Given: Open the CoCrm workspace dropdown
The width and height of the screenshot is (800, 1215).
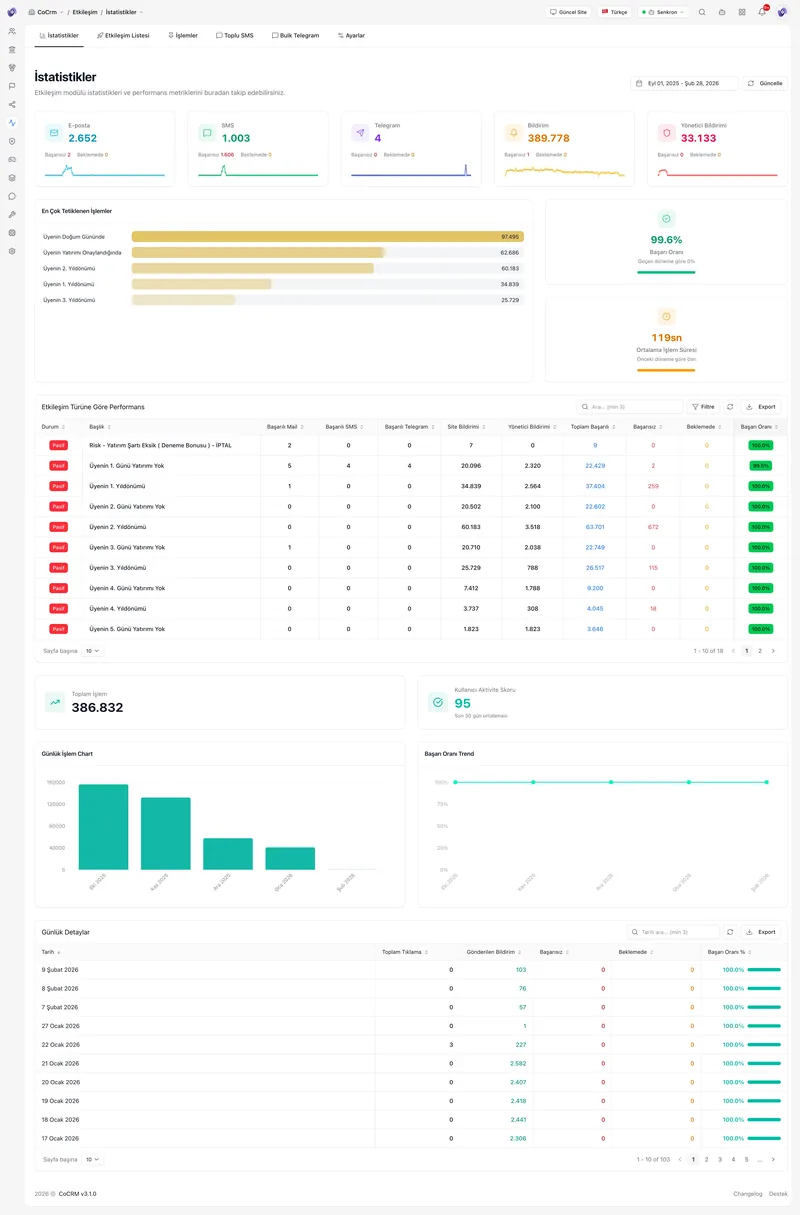Looking at the screenshot, I should pyautogui.click(x=46, y=12).
